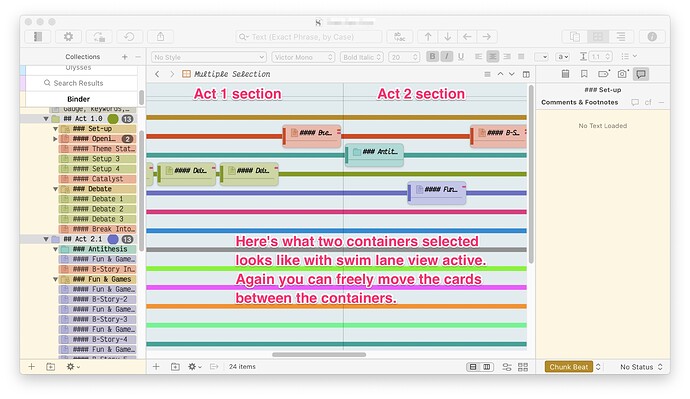Image resolution: width=690 pixels, height=399 pixels.
Task: Open the No Style dropdown
Action: click(209, 57)
